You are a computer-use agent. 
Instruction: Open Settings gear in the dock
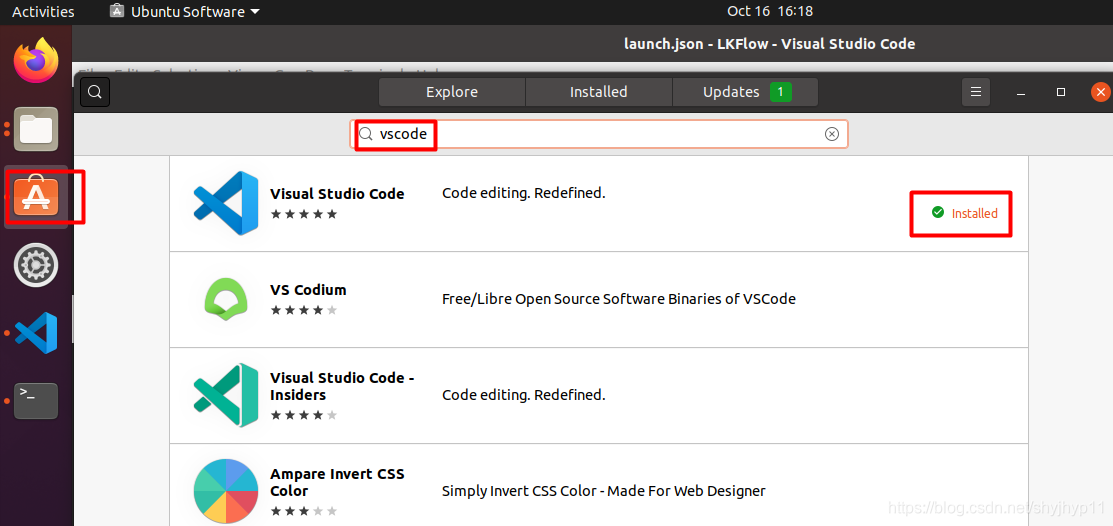35,265
